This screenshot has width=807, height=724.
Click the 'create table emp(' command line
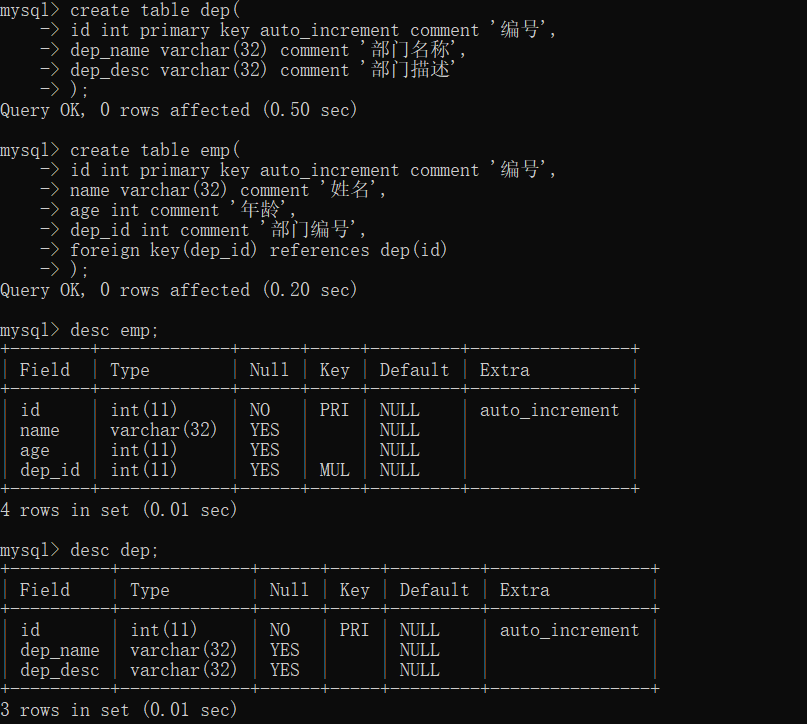[155, 150]
